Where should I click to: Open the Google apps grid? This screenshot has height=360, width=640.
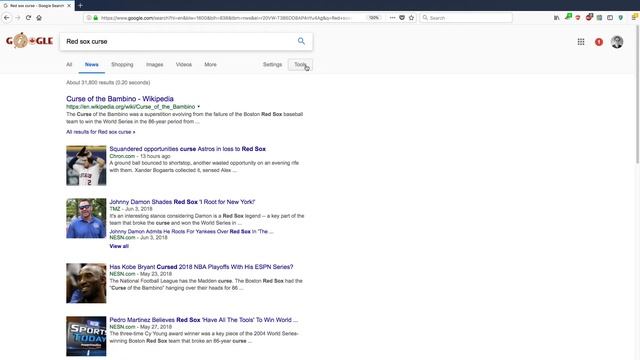pos(581,42)
